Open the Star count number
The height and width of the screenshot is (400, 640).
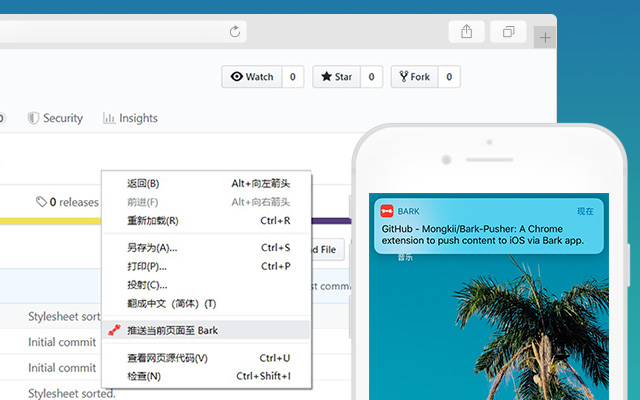[371, 77]
